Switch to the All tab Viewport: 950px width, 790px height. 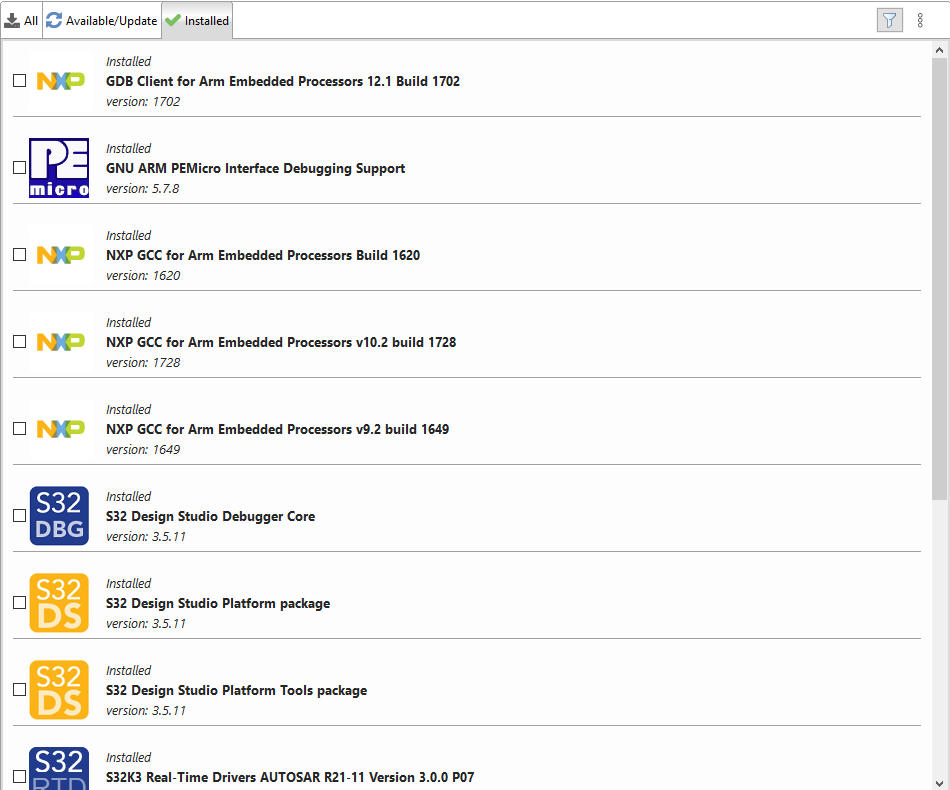coord(21,21)
